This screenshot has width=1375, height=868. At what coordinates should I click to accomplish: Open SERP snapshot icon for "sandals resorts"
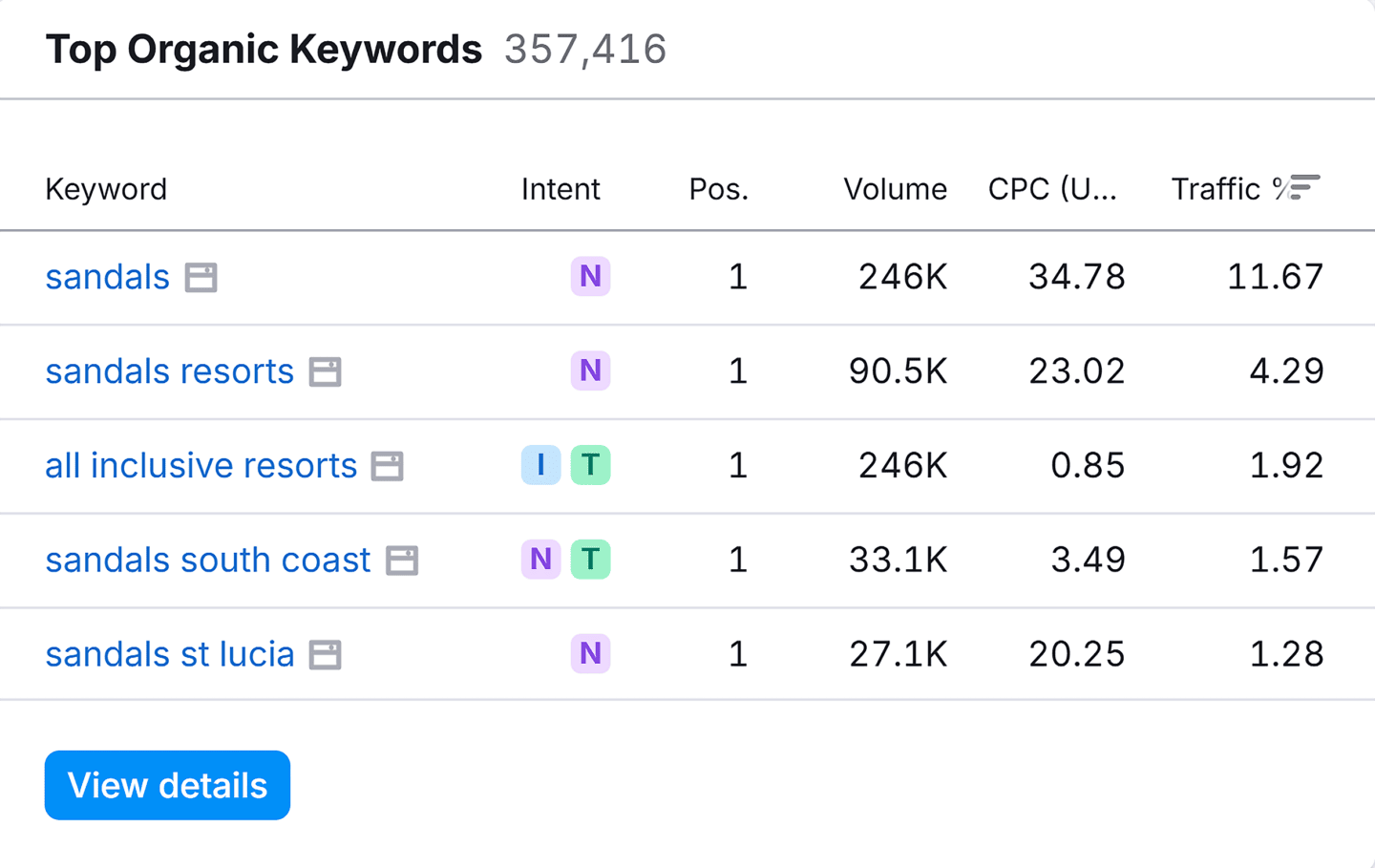coord(326,372)
